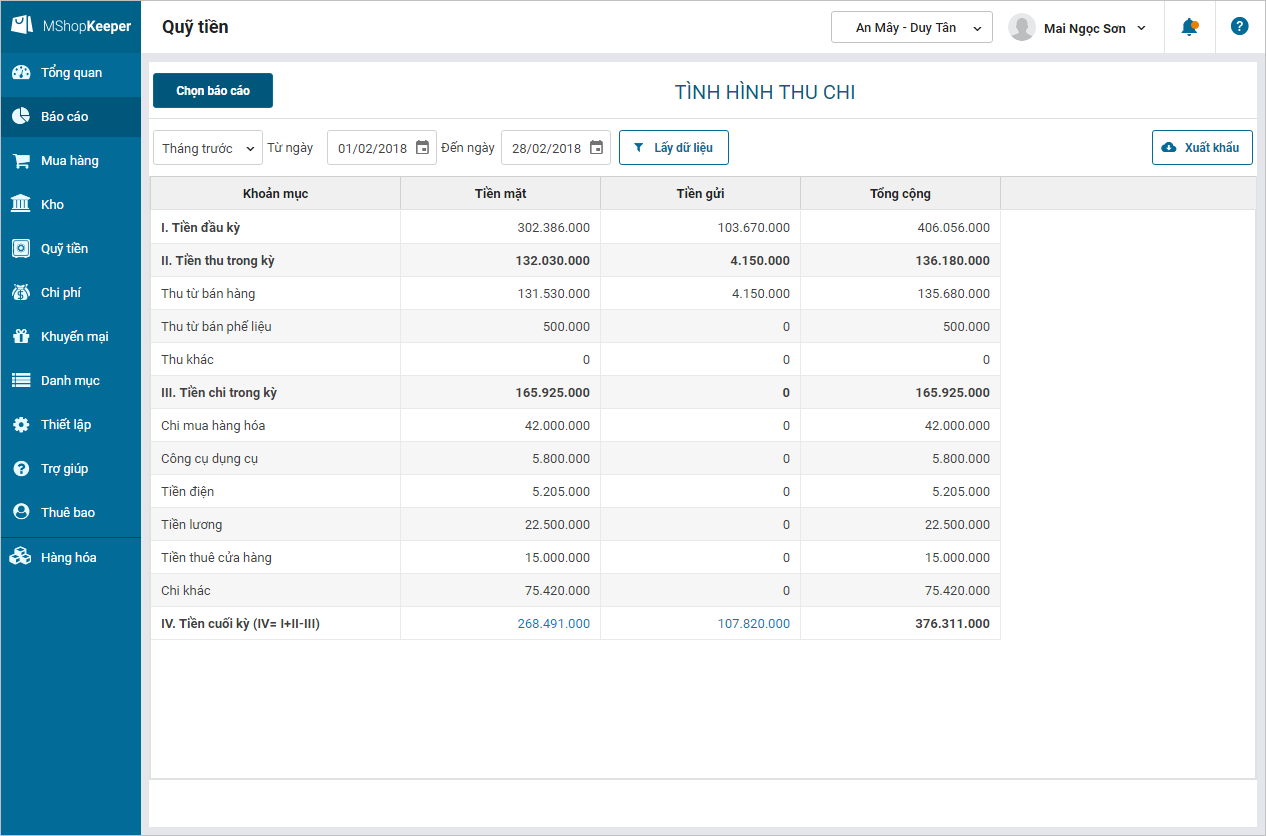Click the Kho warehouse icon

pyautogui.click(x=21, y=205)
